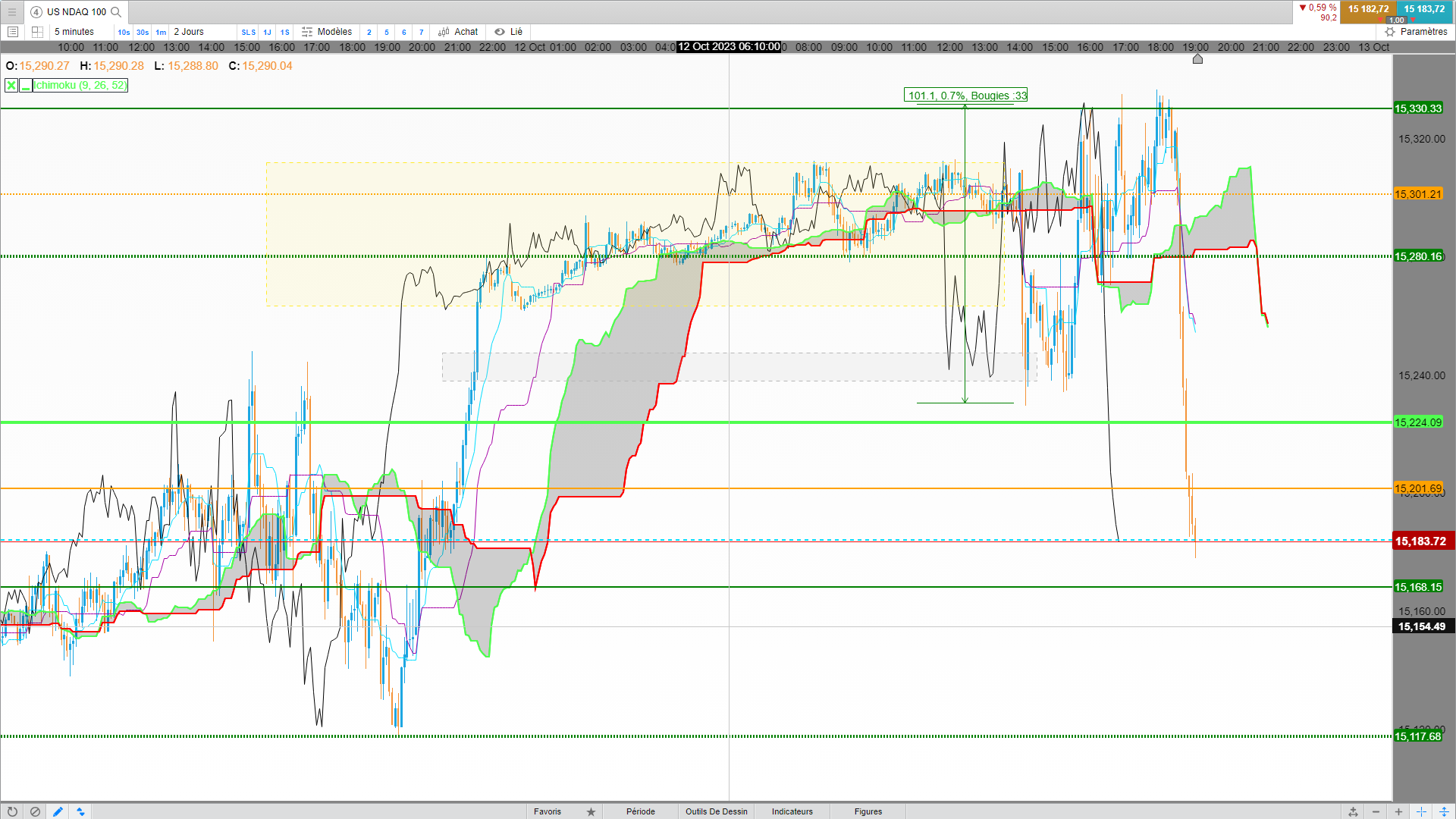Screen dimensions: 1456x819
Task: Open the 5 minutes timeframe dropdown
Action: 74,32
